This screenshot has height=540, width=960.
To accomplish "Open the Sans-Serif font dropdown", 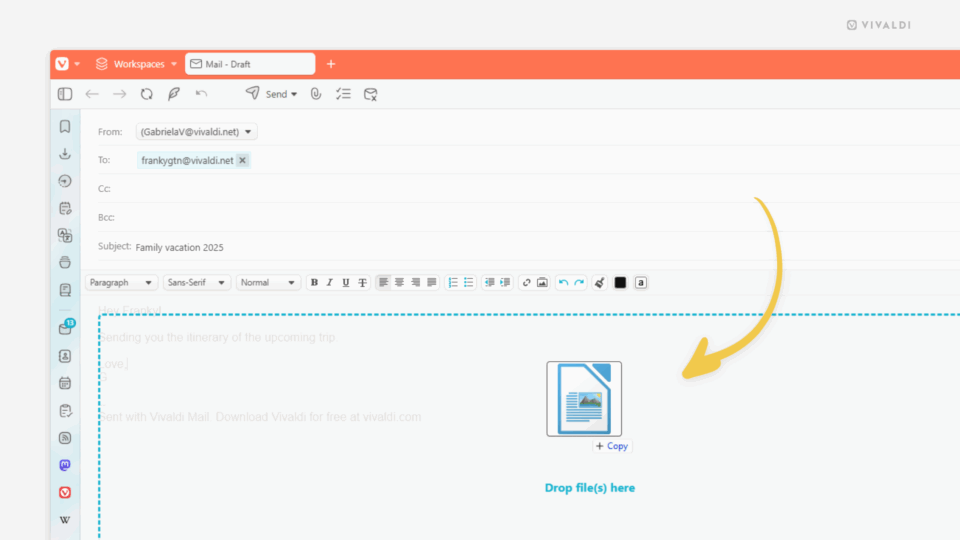I will coord(197,282).
